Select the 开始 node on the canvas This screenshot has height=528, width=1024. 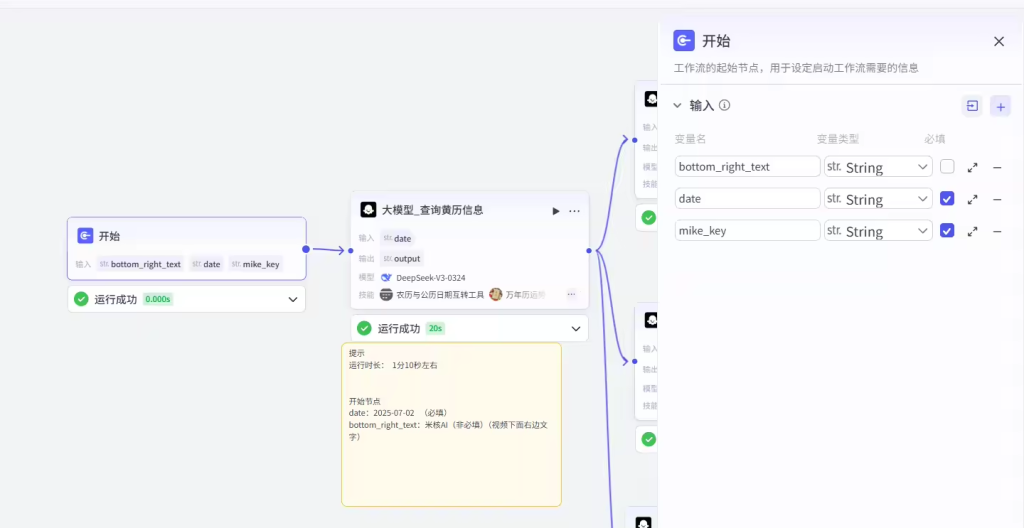[186, 237]
